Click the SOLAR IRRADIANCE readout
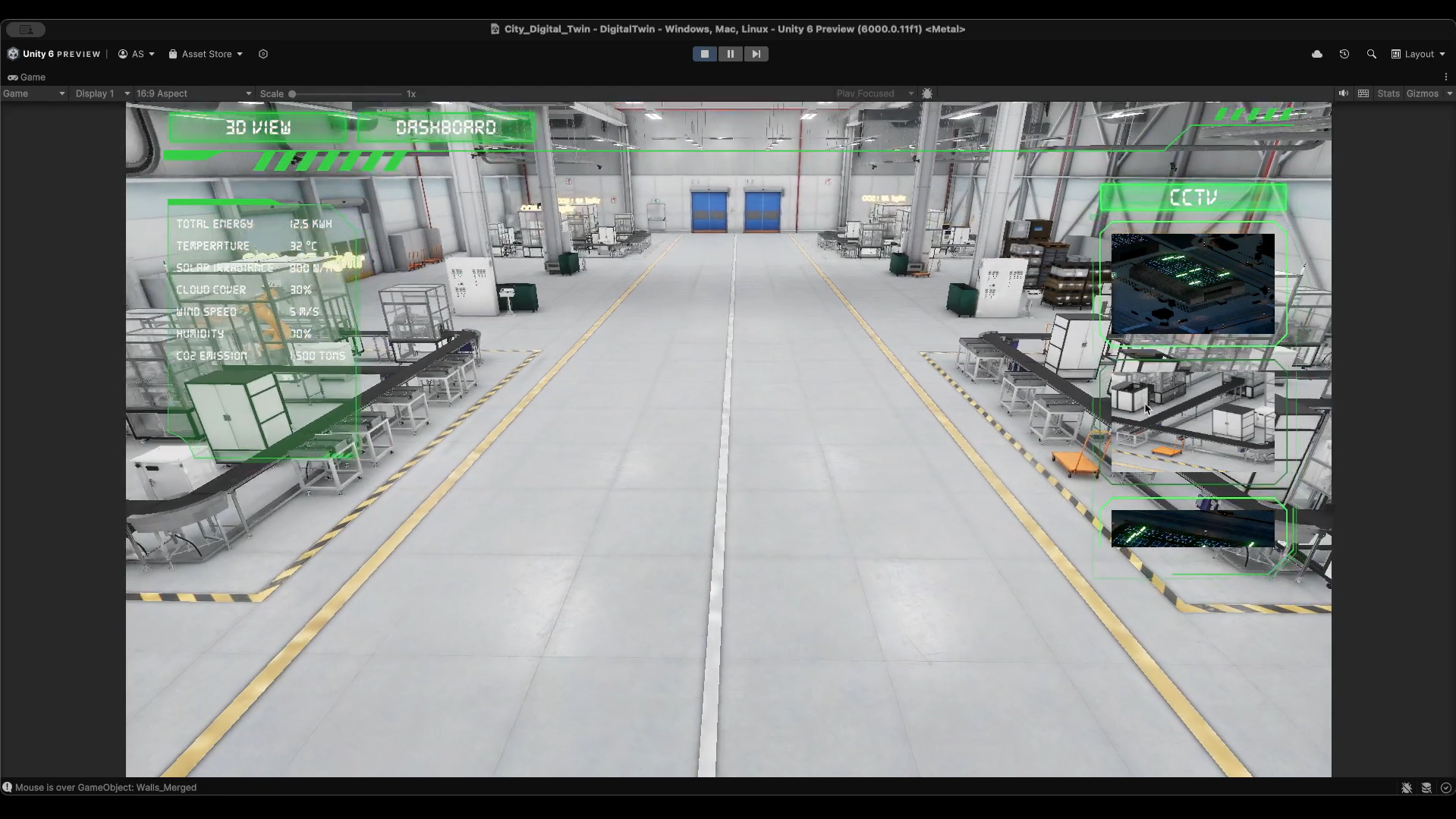The height and width of the screenshot is (819, 1456). click(254, 268)
